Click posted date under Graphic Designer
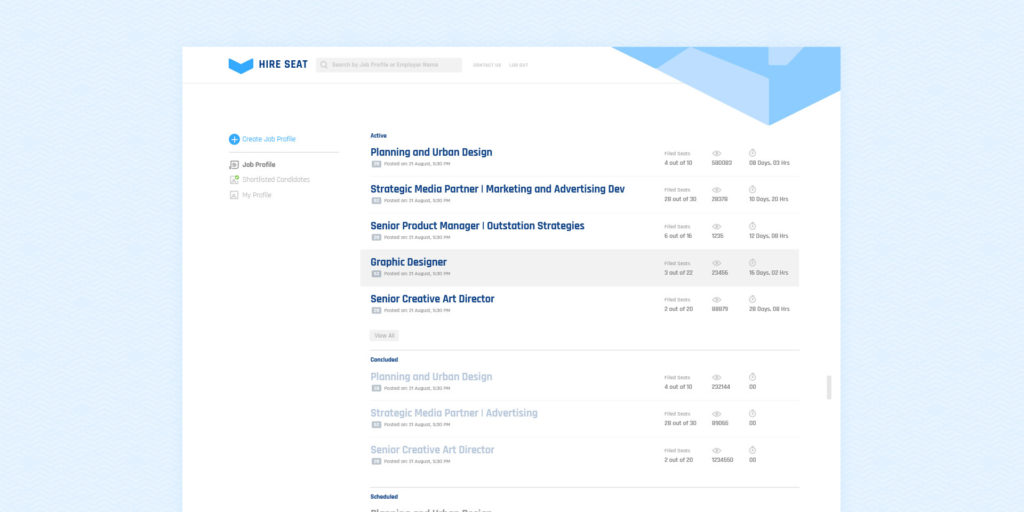This screenshot has height=512, width=1024. coord(417,274)
